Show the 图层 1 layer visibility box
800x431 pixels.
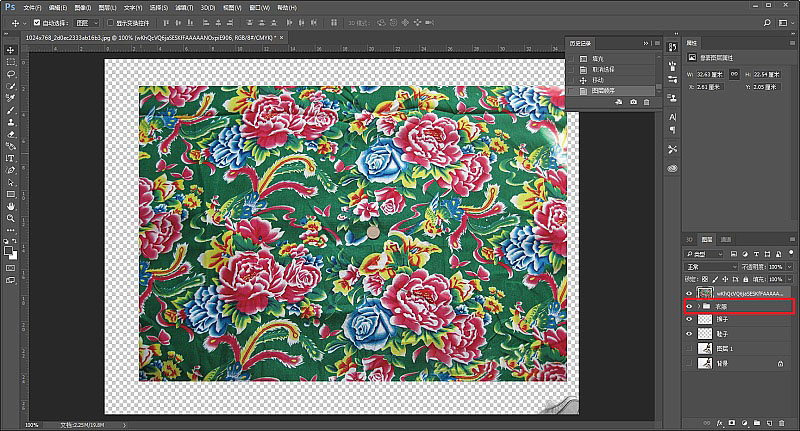pyautogui.click(x=689, y=349)
